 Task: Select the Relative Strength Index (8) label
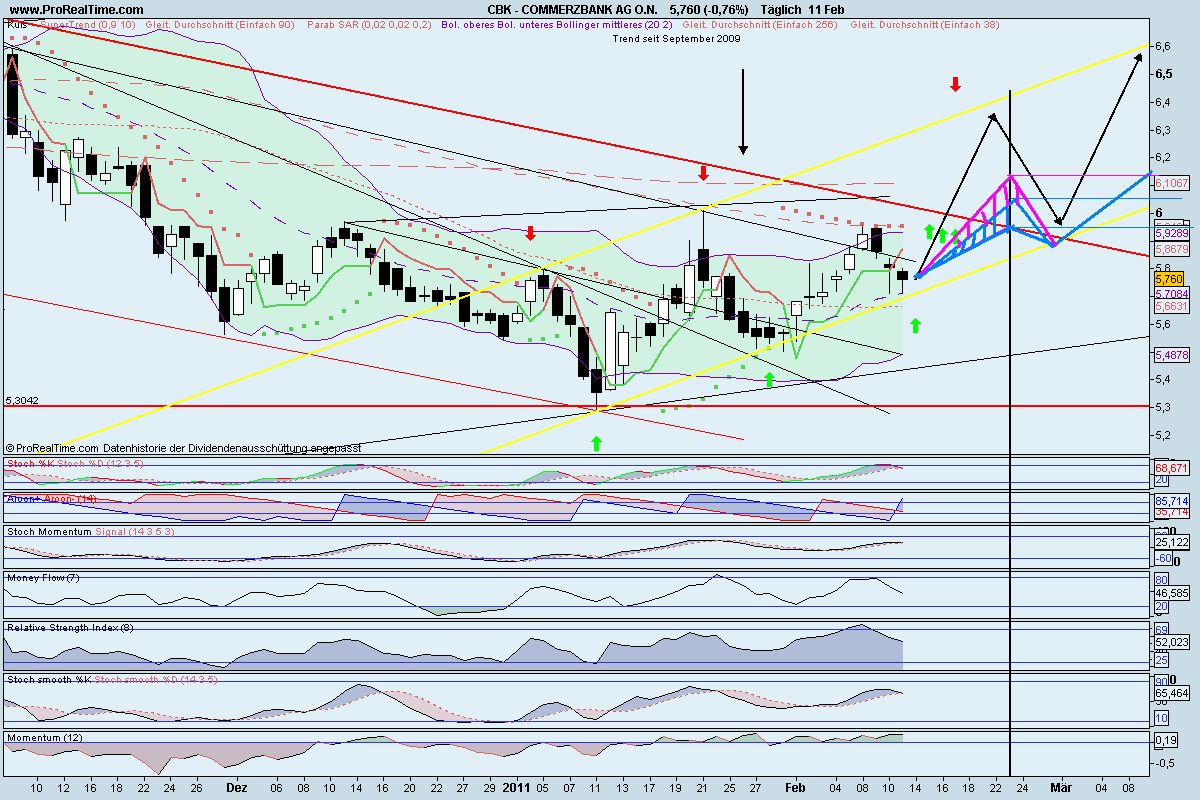point(70,628)
